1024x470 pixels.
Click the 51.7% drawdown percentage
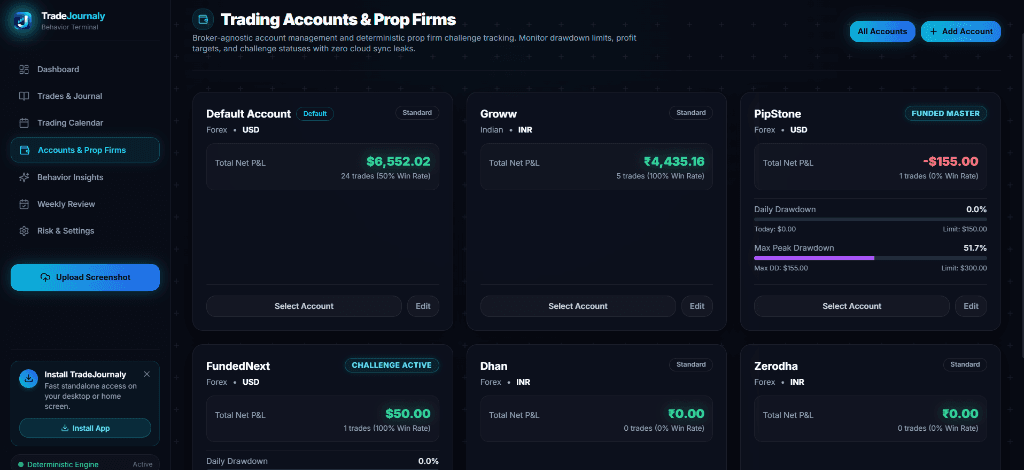click(x=975, y=248)
